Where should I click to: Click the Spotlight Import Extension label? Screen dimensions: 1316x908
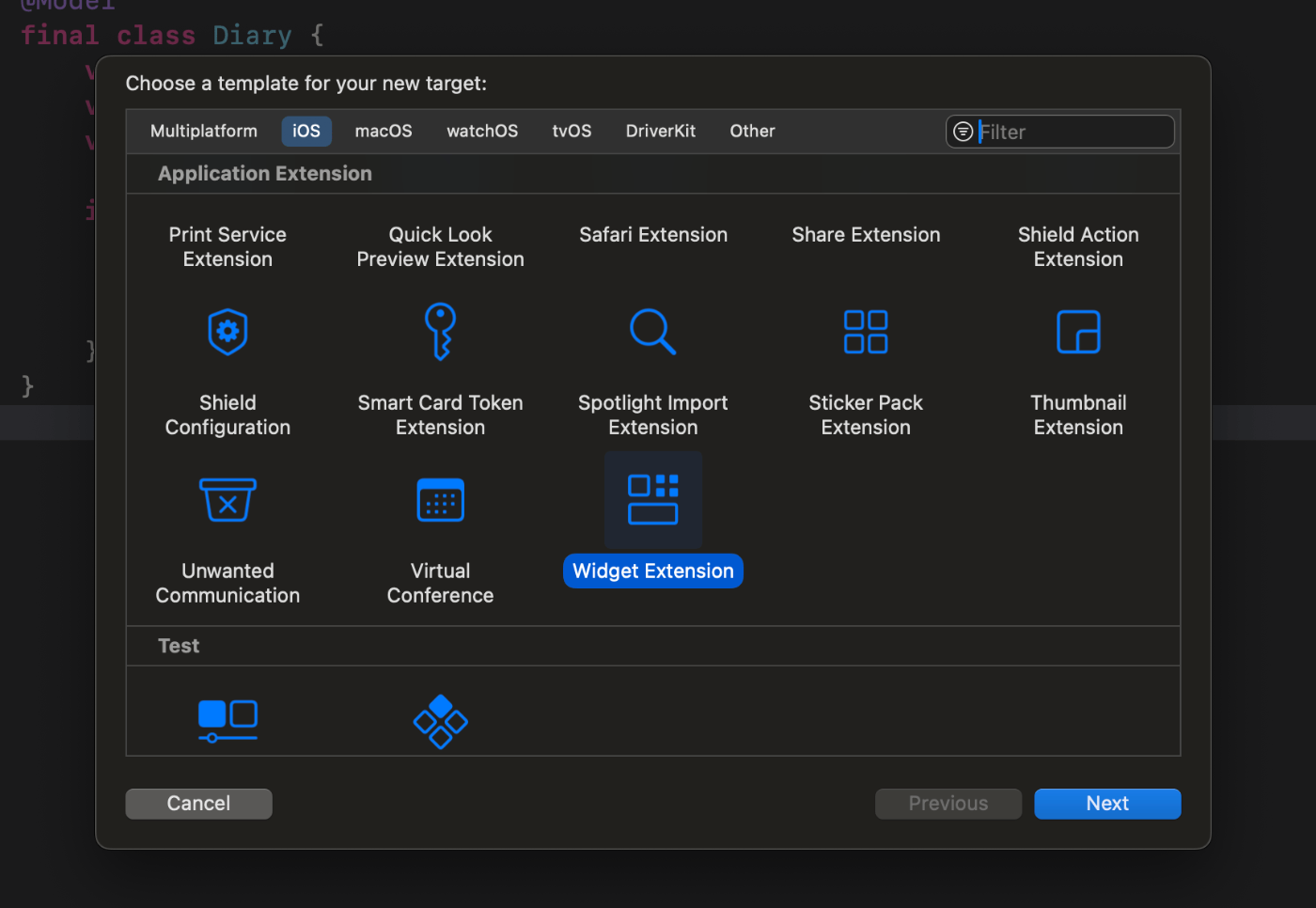point(653,415)
